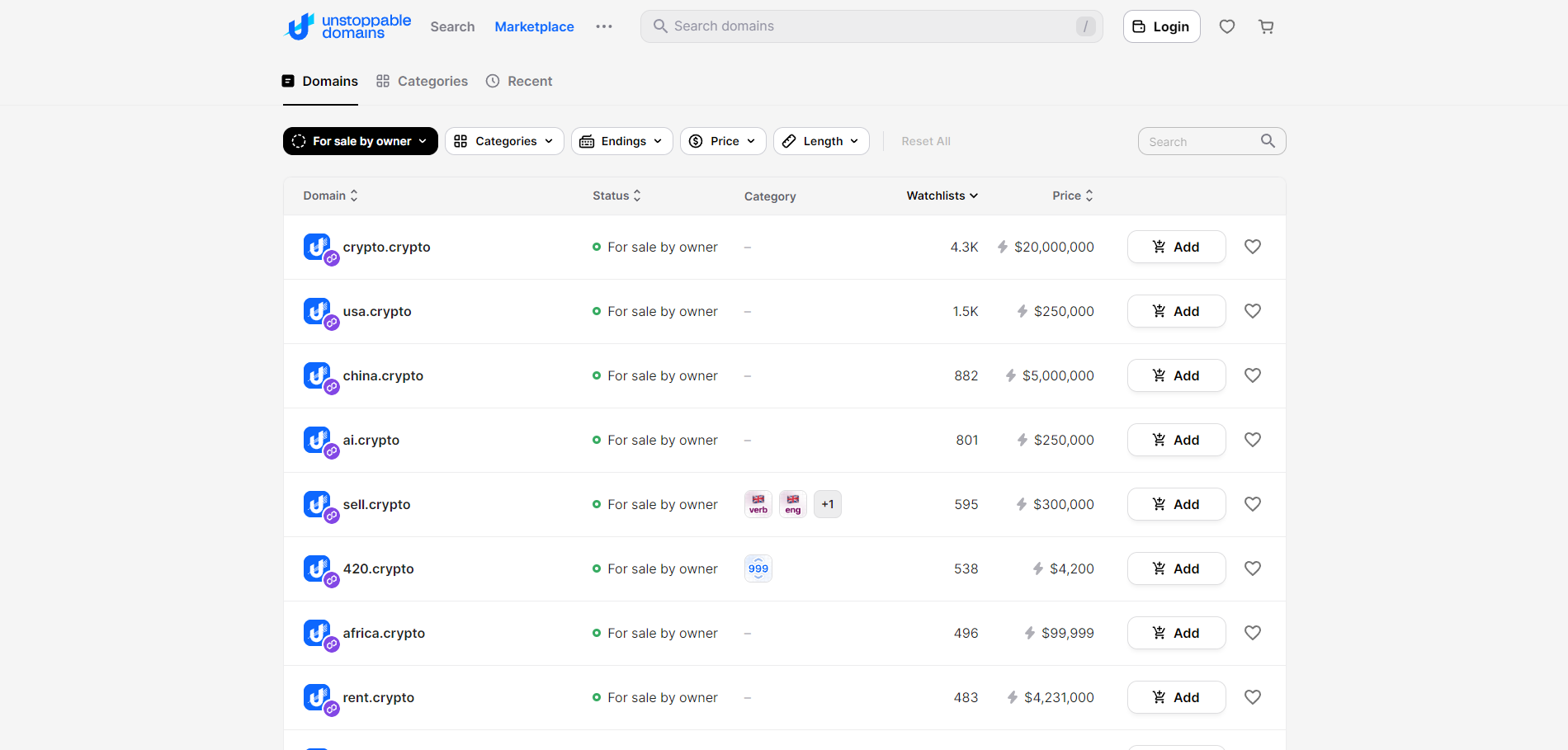The height and width of the screenshot is (750, 1568).
Task: Favorite 420.crypto with heart icon
Action: pos(1253,568)
